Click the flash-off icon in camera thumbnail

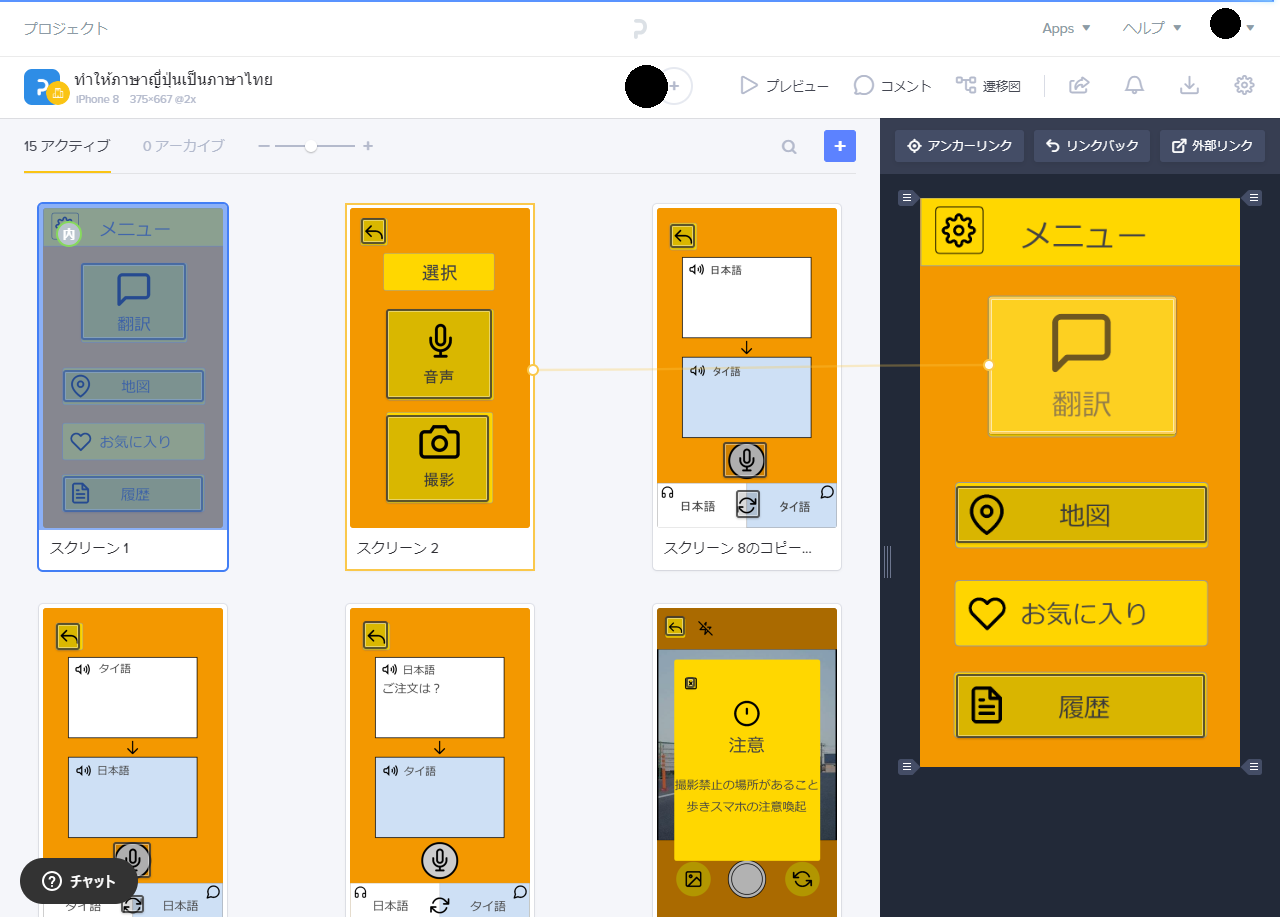click(x=706, y=628)
